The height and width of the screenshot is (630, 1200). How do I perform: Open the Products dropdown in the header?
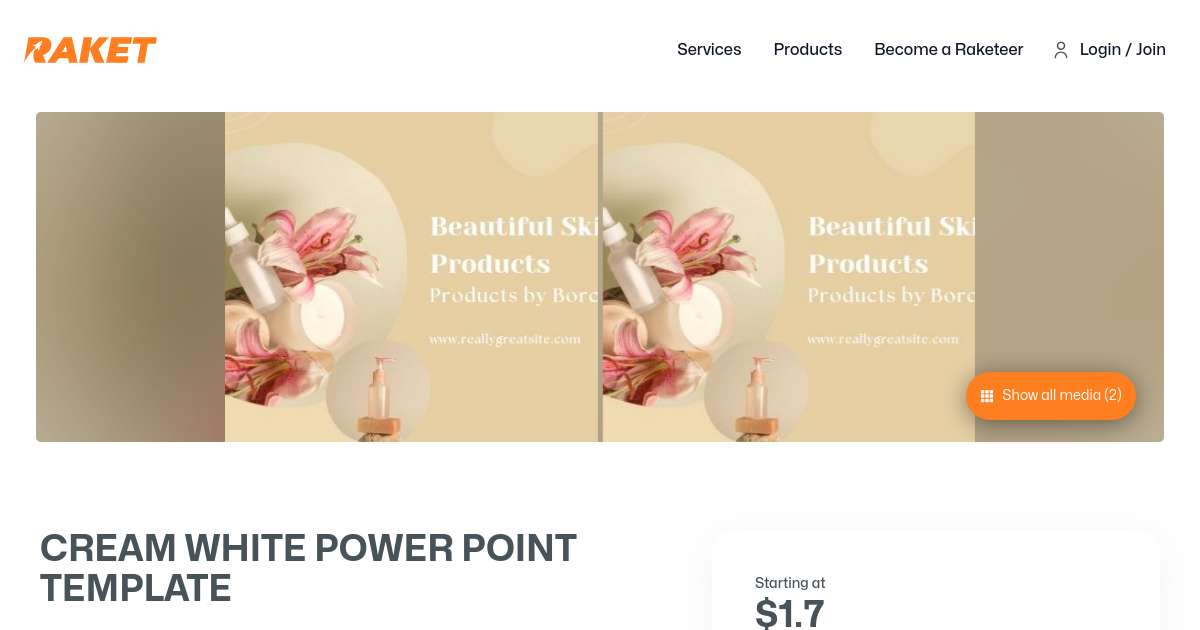point(807,50)
